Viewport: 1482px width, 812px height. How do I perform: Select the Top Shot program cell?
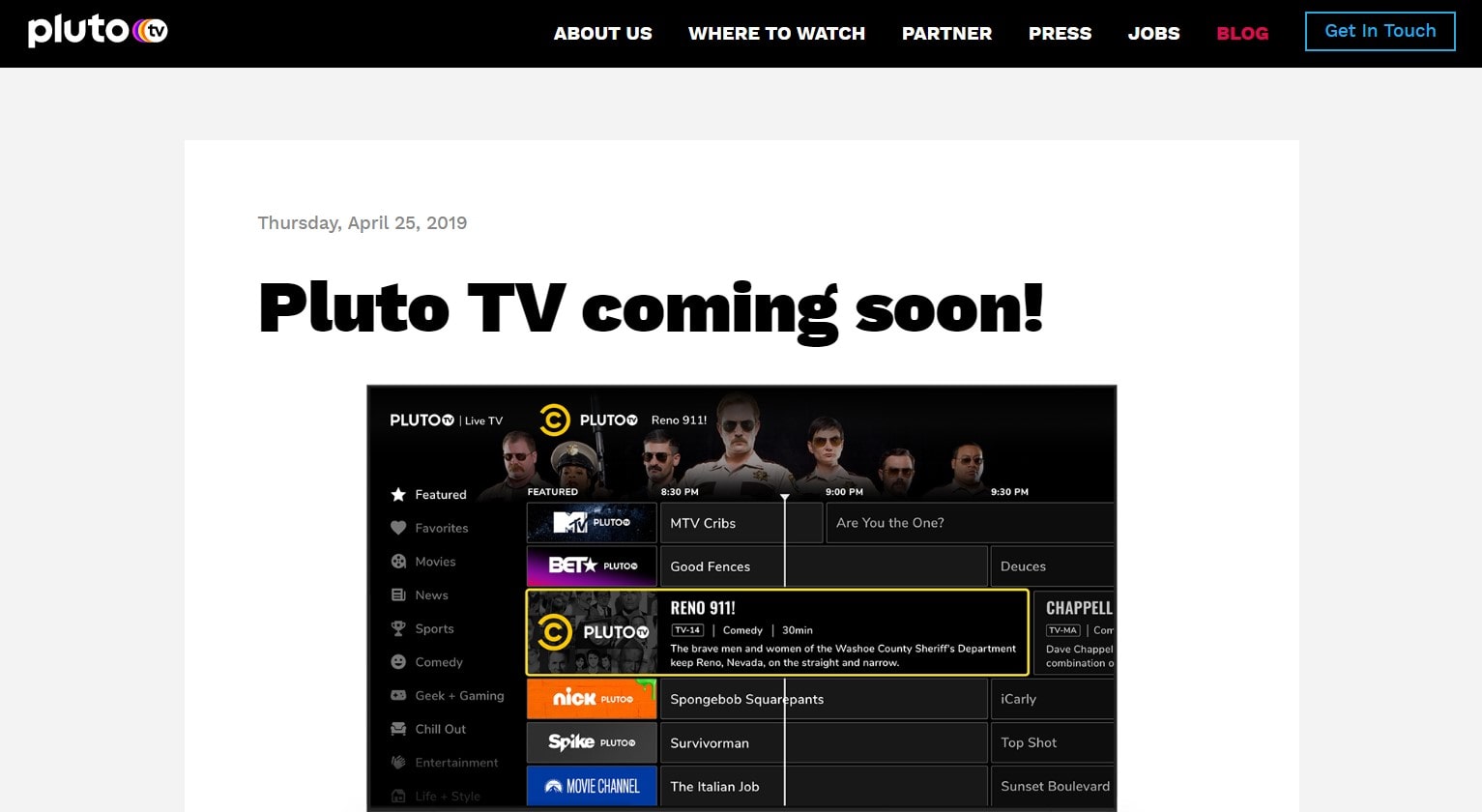(x=1052, y=742)
